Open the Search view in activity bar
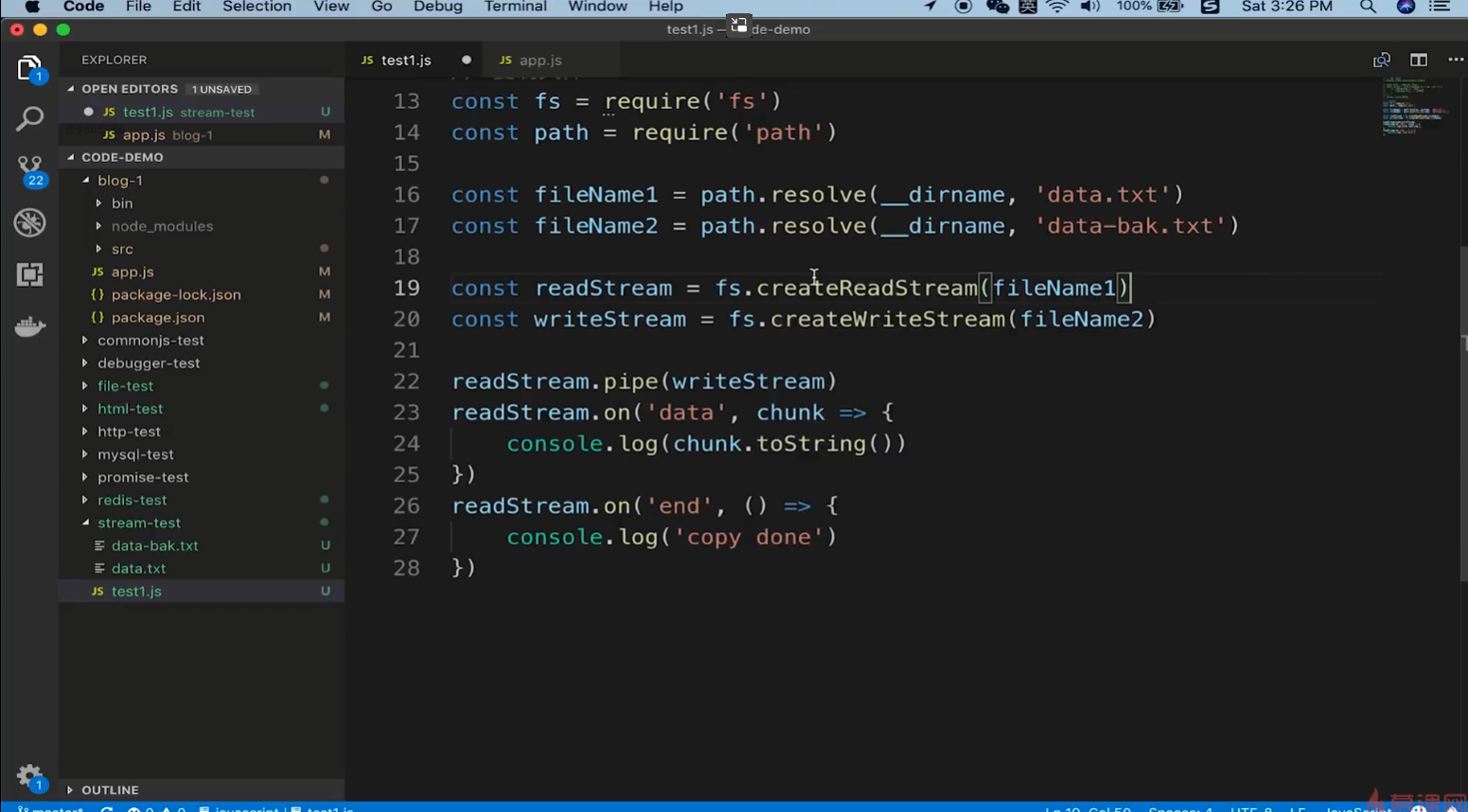 [x=29, y=119]
